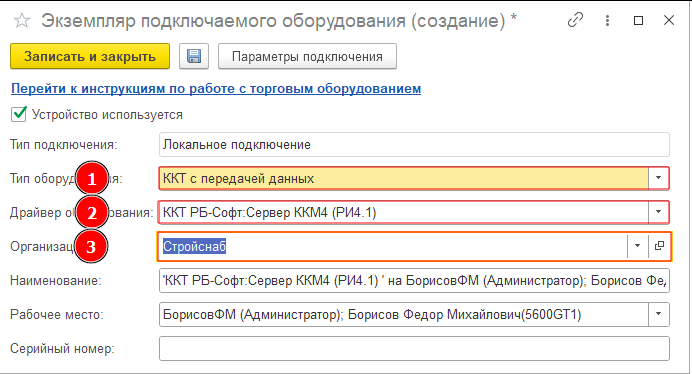Click the floppy disk save icon
This screenshot has height=374, width=692.
[x=194, y=57]
